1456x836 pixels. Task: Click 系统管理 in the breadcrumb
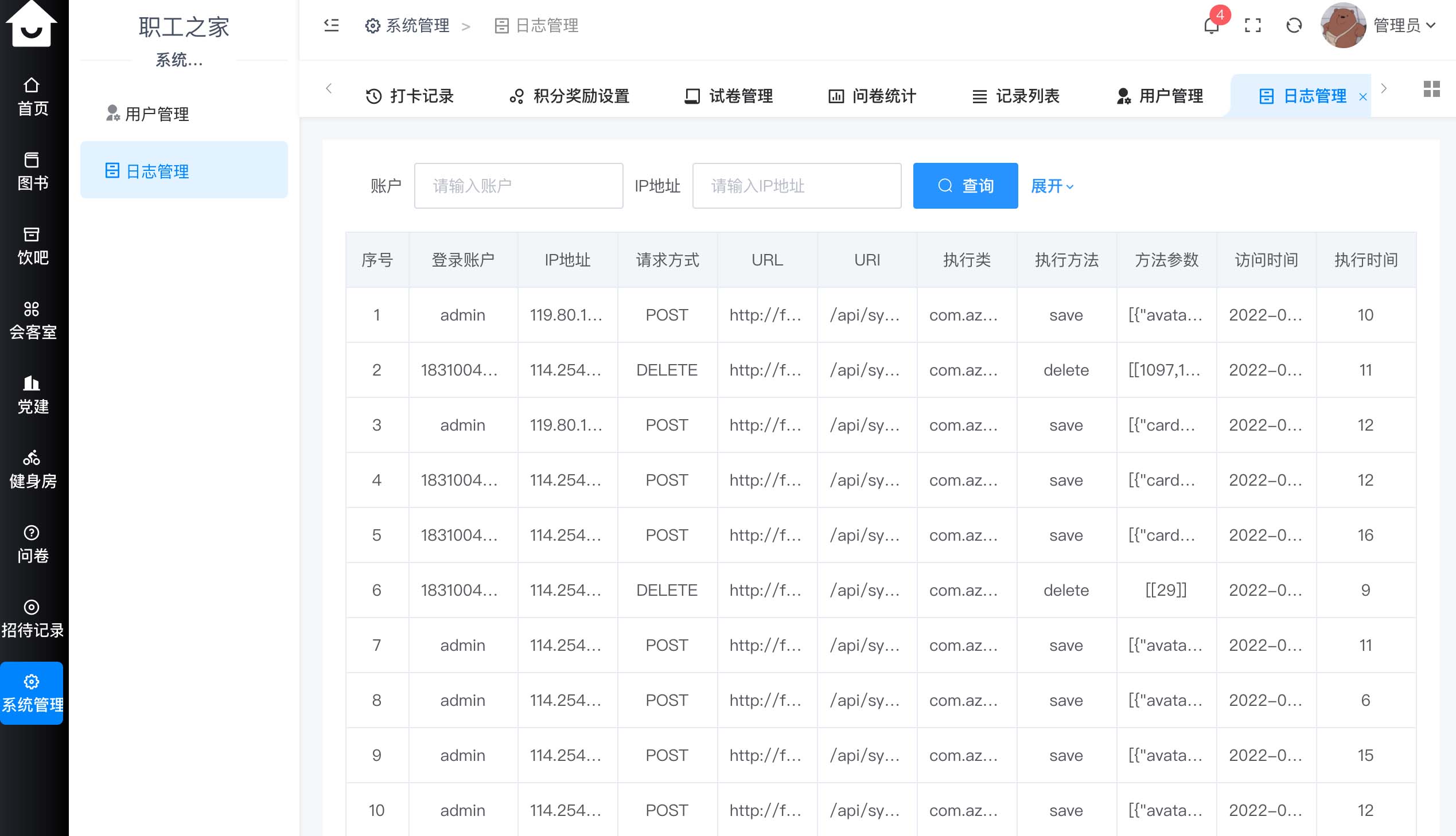tap(407, 25)
